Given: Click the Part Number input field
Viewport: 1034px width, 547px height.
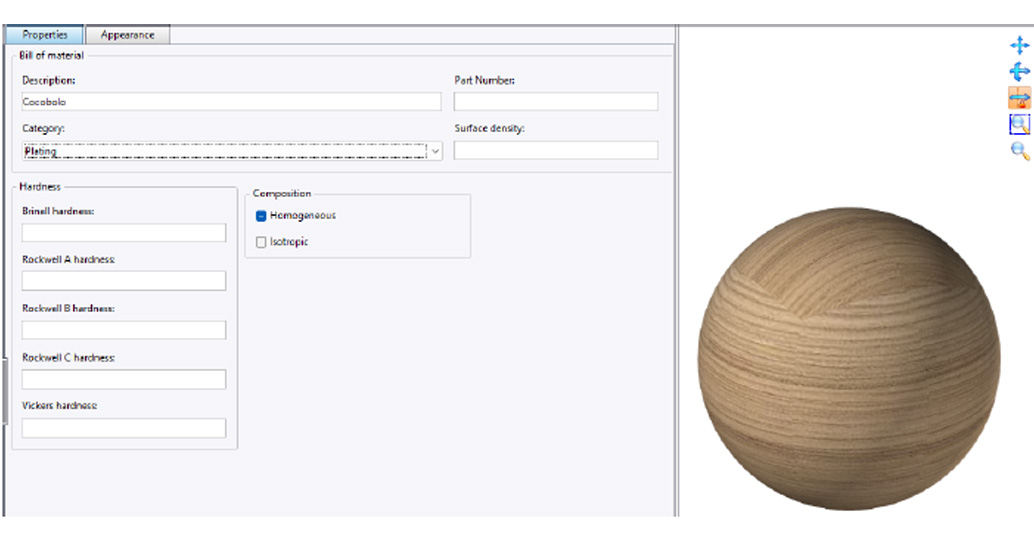Looking at the screenshot, I should 556,102.
